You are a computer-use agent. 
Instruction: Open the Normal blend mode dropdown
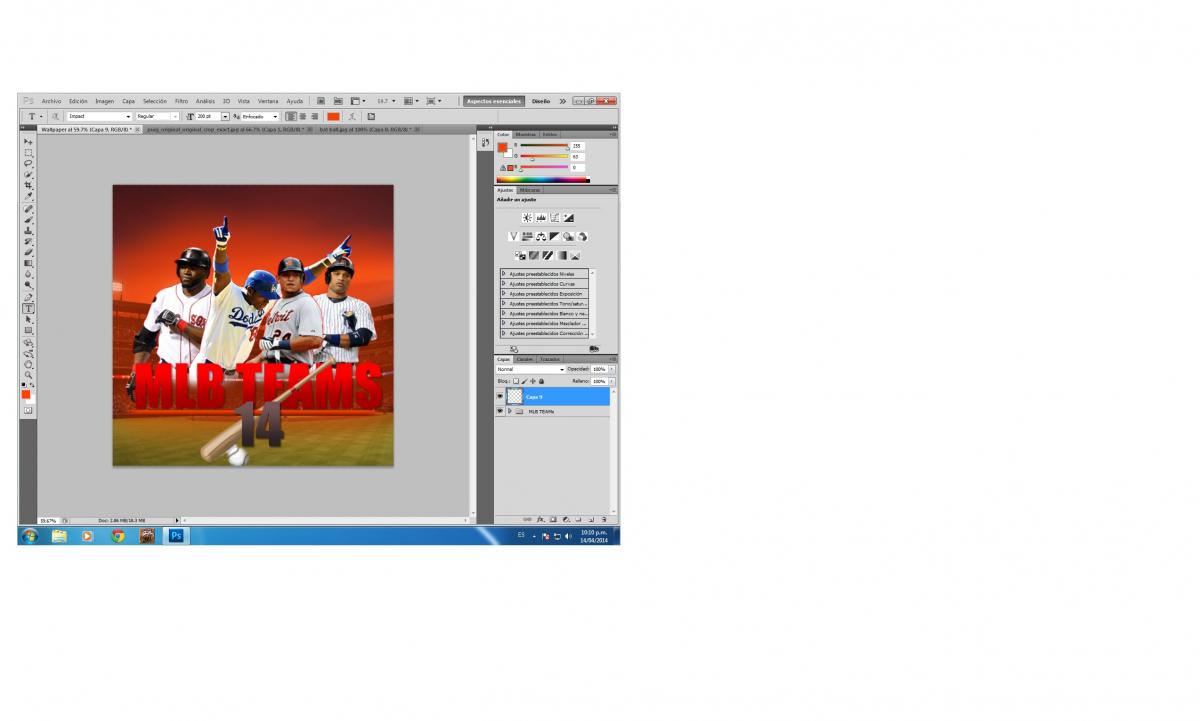(x=530, y=369)
